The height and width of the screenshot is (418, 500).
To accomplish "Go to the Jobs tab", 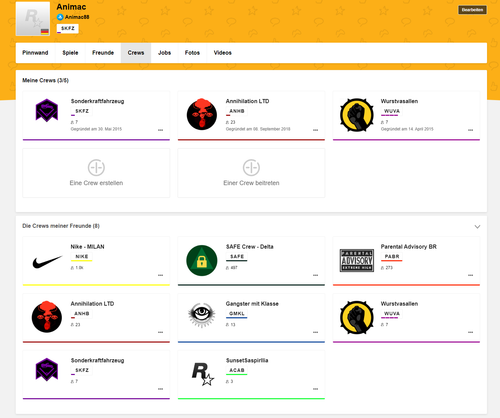I will 164,53.
